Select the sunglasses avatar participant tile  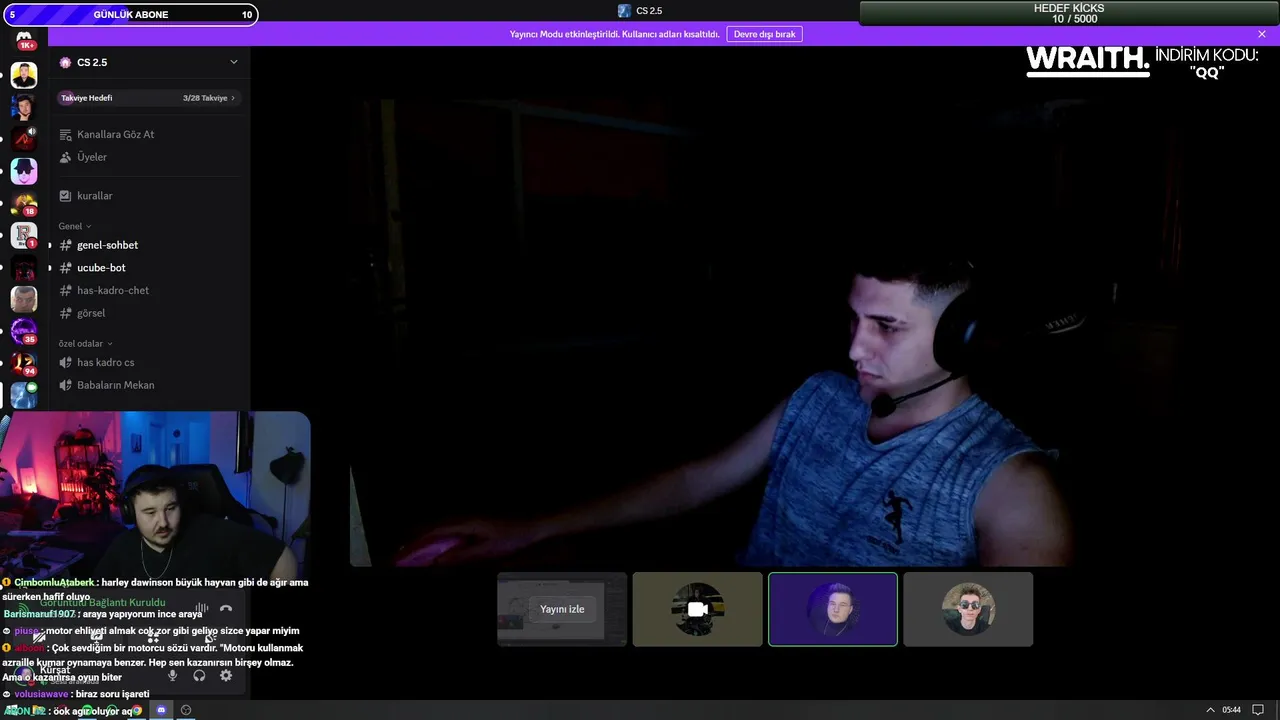coord(968,609)
